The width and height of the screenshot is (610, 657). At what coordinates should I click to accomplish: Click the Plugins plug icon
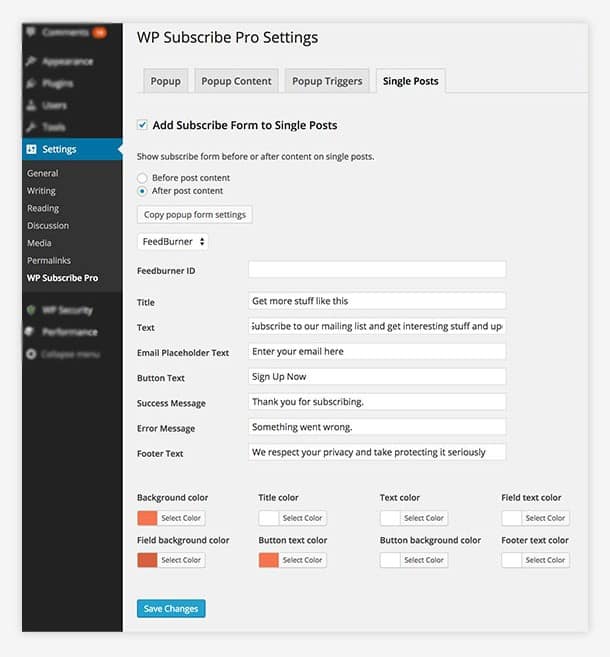coord(32,82)
